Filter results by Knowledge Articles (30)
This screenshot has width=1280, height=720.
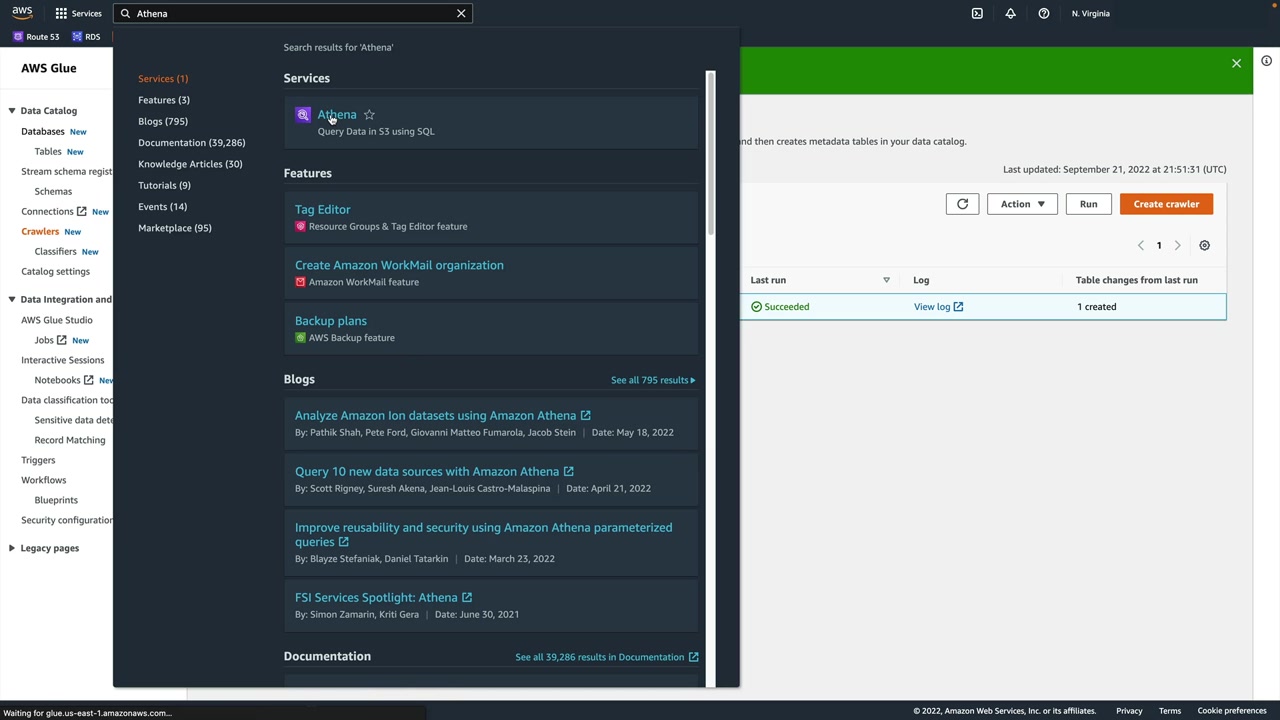coord(190,164)
